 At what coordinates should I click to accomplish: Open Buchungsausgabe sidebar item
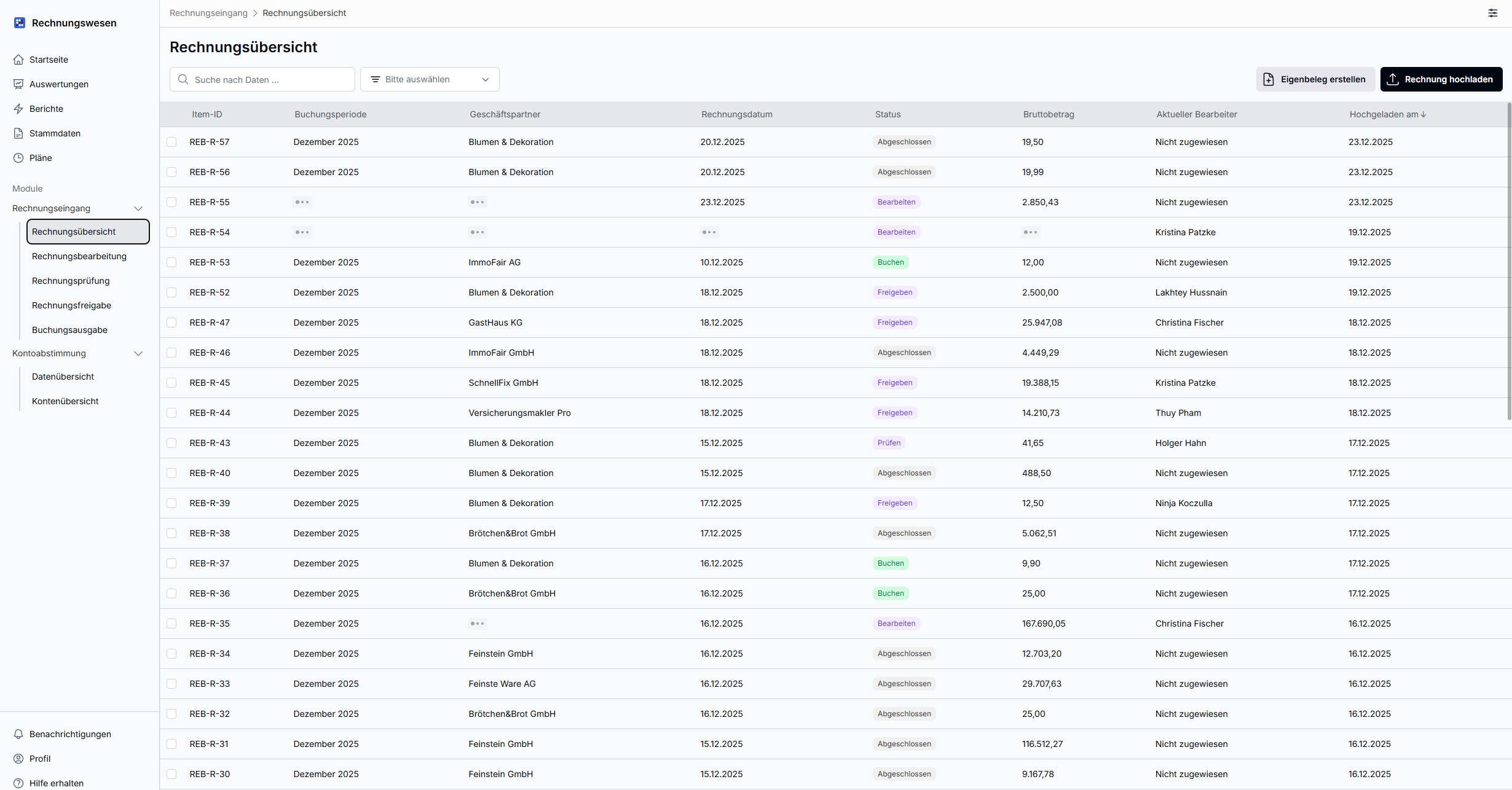(x=69, y=330)
